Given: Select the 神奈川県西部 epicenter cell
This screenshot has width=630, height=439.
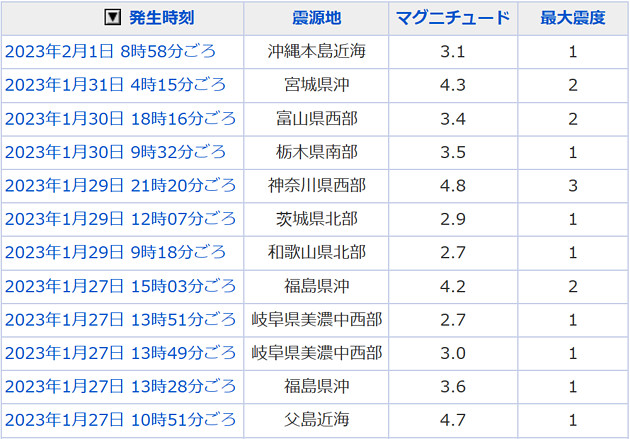Looking at the screenshot, I should pos(316,185).
